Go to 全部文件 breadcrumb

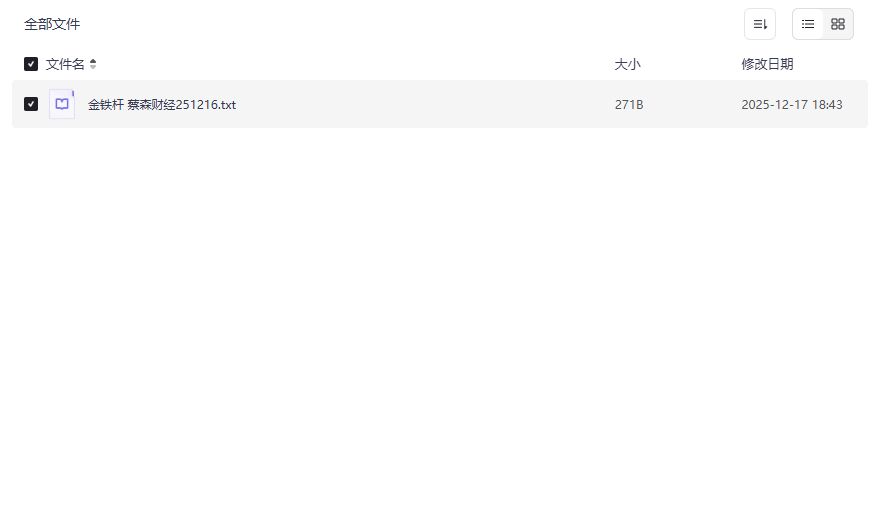[52, 24]
